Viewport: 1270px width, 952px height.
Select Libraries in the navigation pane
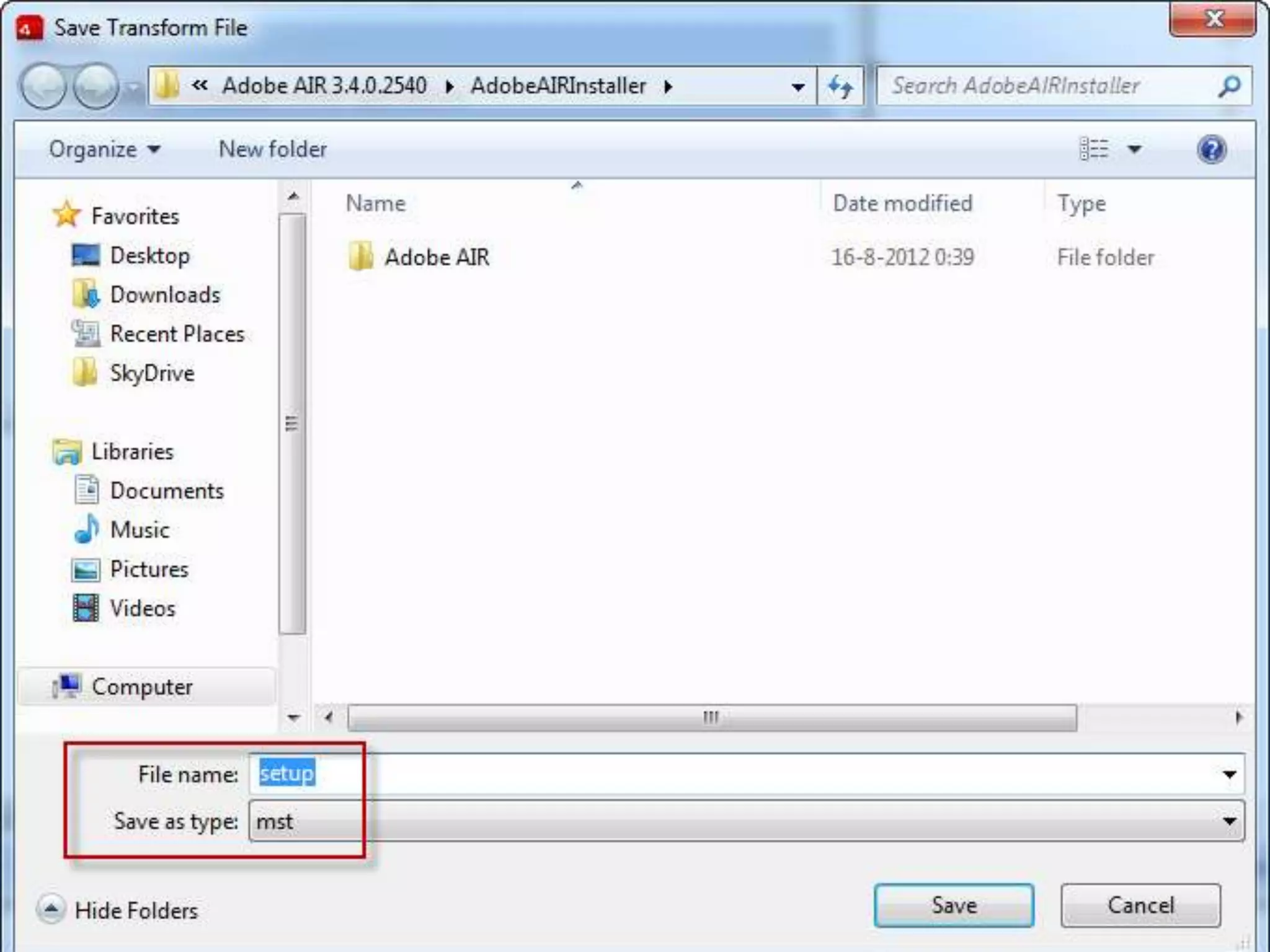[x=133, y=451]
